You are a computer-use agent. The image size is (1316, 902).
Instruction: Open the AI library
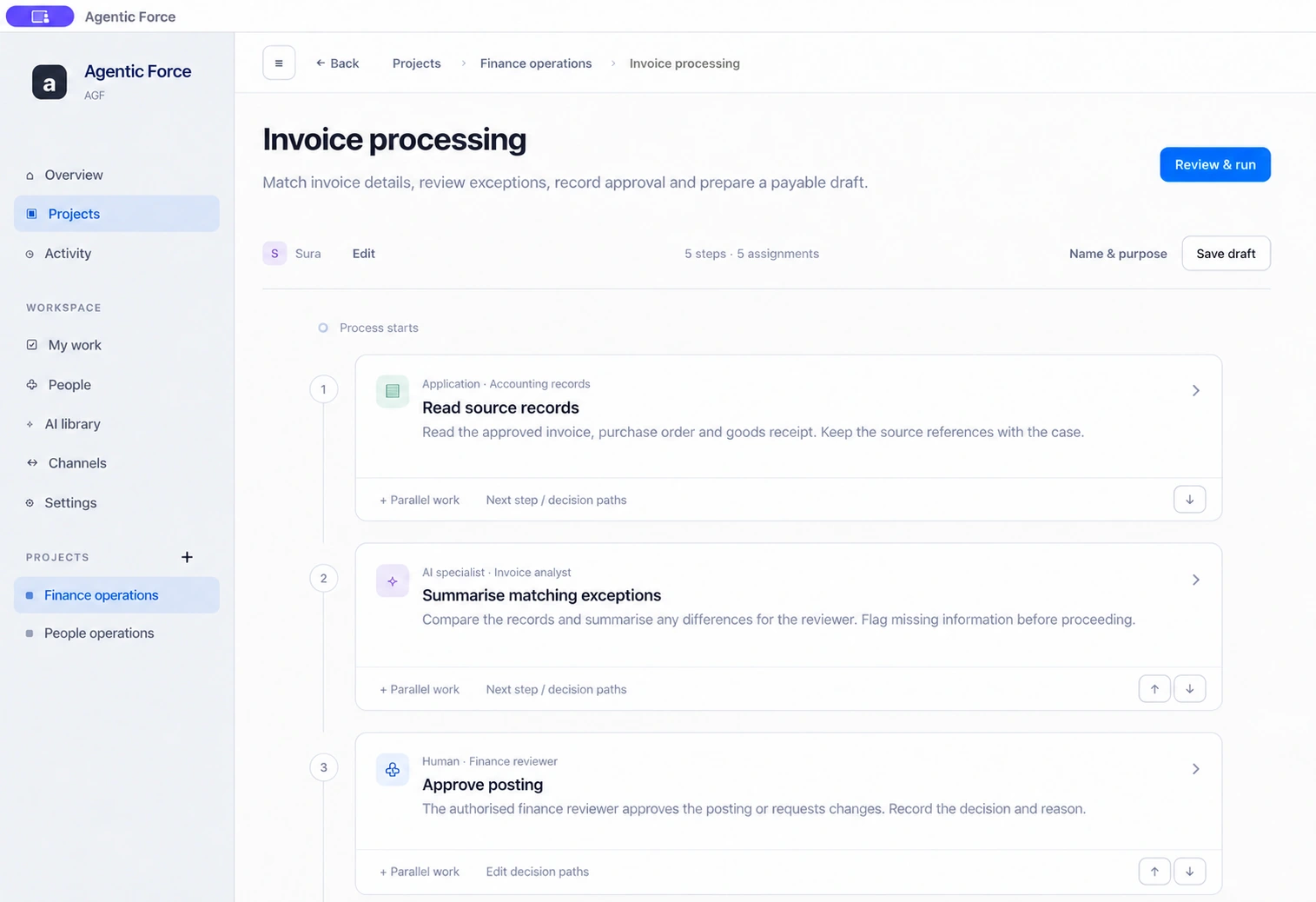click(x=116, y=424)
